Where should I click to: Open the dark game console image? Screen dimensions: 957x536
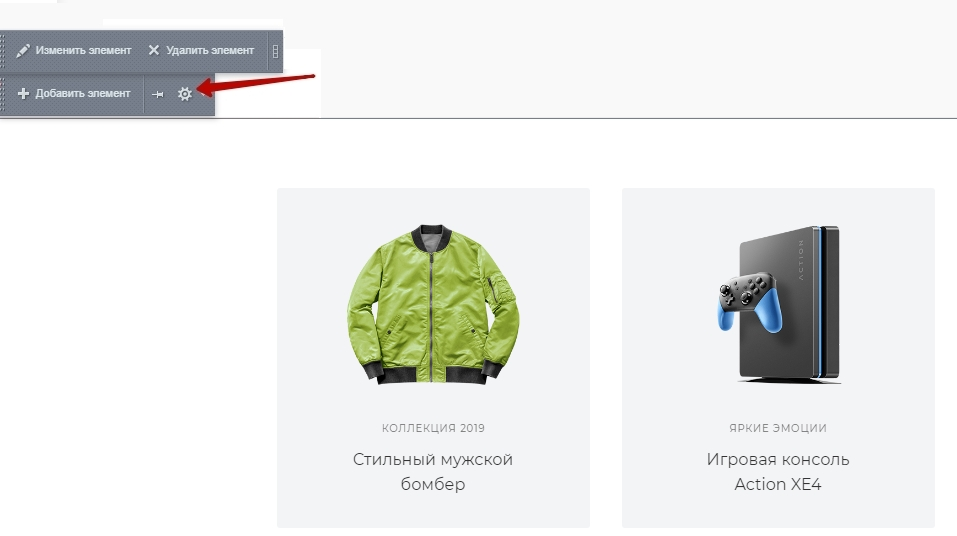pos(779,304)
